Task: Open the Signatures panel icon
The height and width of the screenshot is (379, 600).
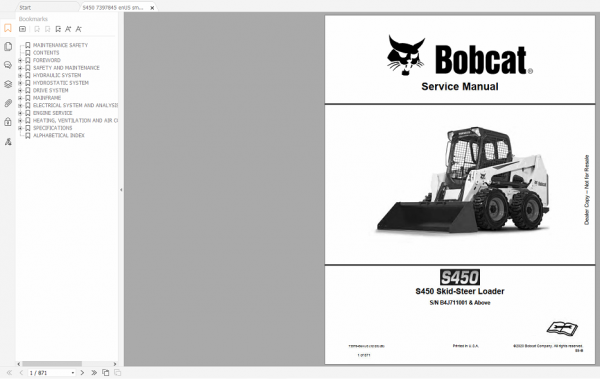Action: (8, 142)
